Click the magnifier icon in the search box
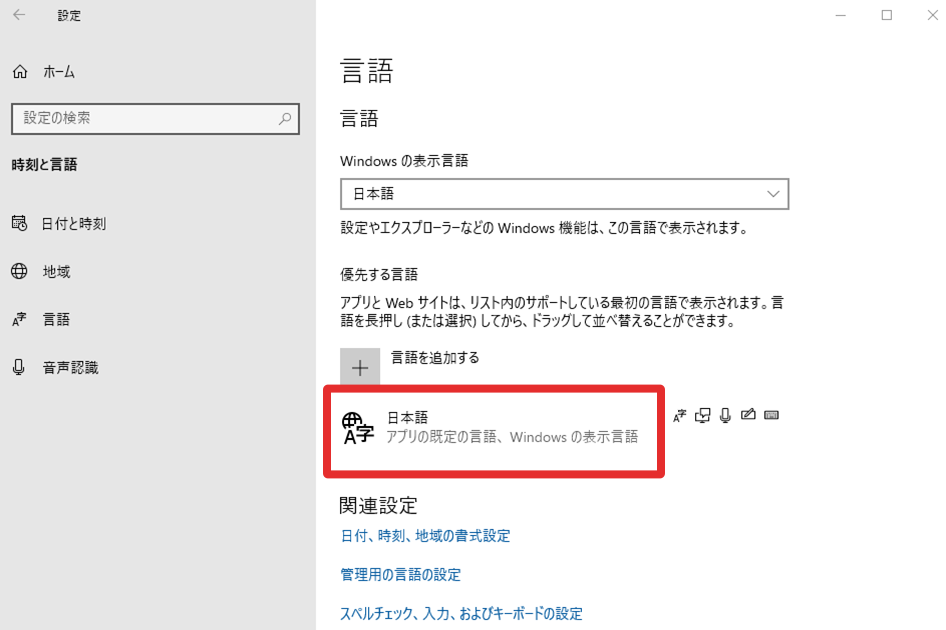The width and height of the screenshot is (946, 630). tap(285, 118)
